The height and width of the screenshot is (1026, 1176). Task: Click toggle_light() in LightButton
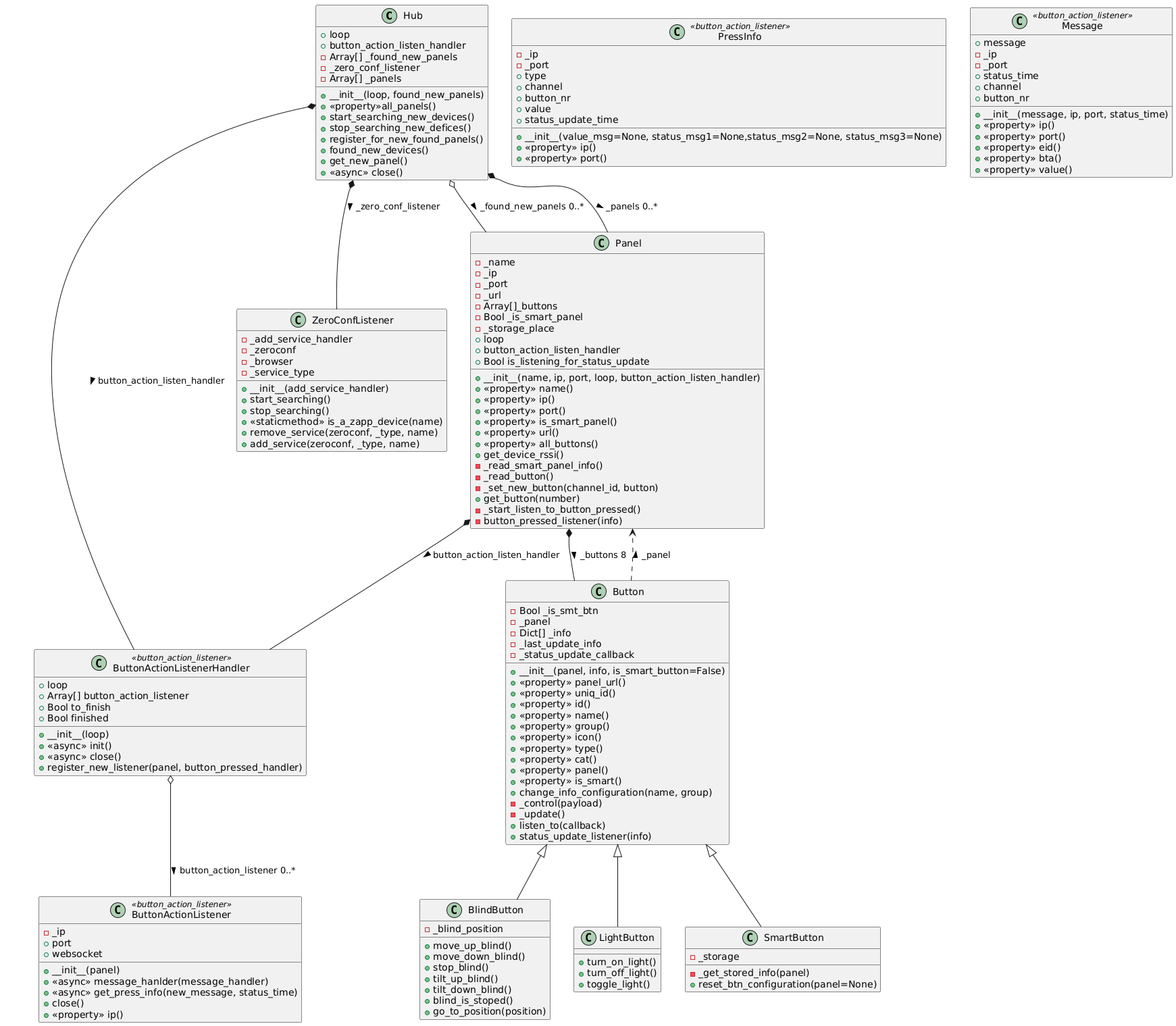pyautogui.click(x=618, y=984)
